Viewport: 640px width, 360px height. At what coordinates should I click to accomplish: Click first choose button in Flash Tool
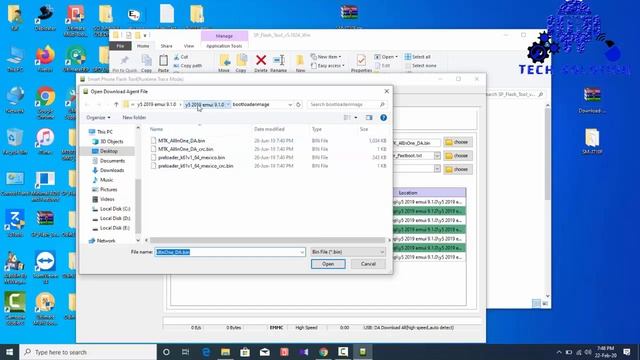(x=458, y=142)
